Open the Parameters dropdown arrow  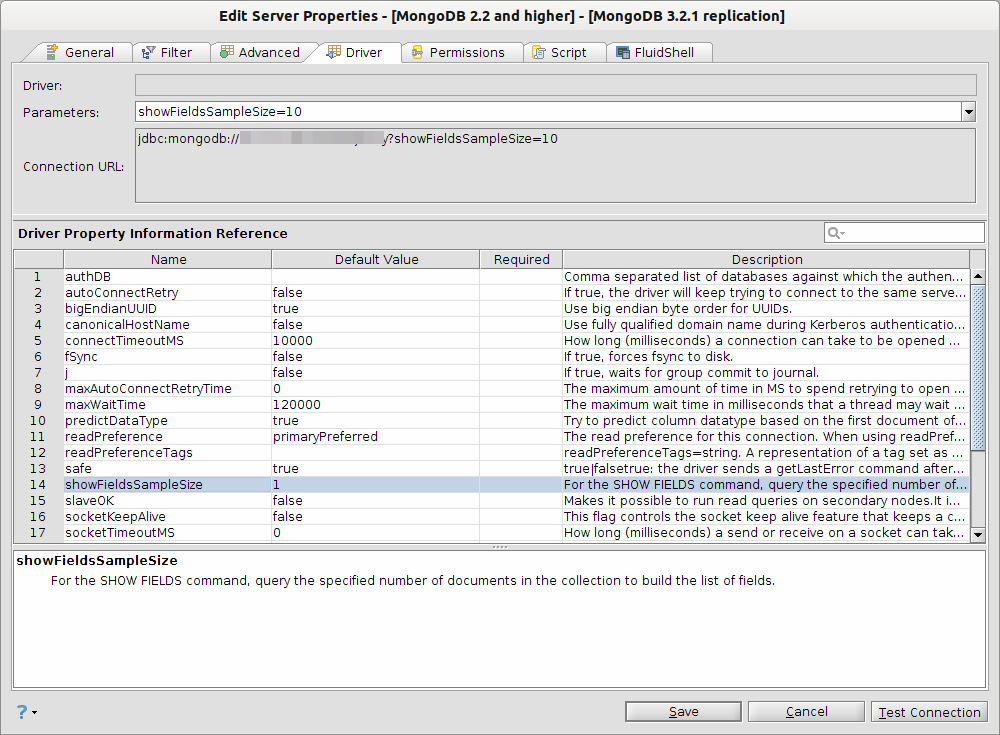(x=968, y=112)
